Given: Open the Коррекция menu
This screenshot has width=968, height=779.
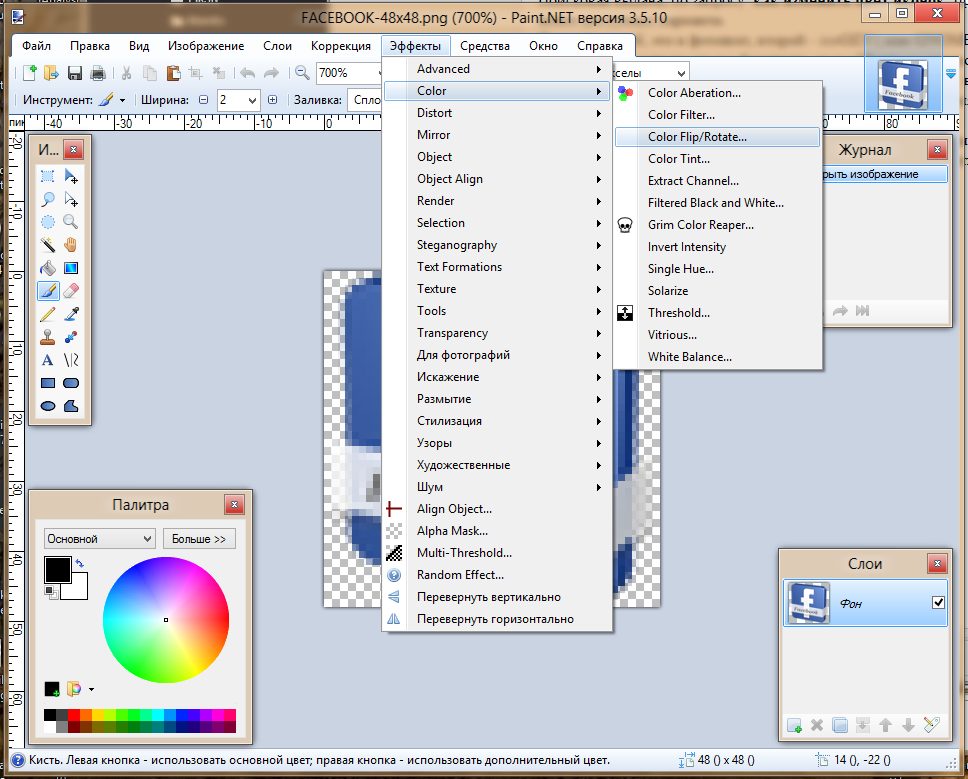Looking at the screenshot, I should 341,46.
